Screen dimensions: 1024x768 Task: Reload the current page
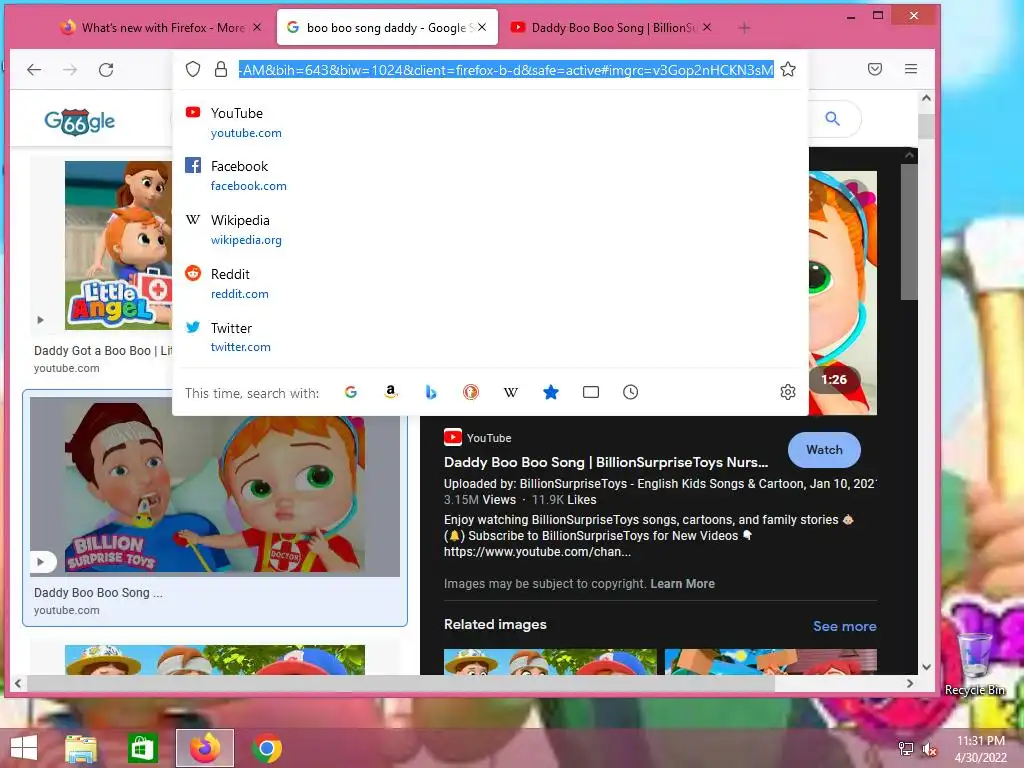coord(106,69)
